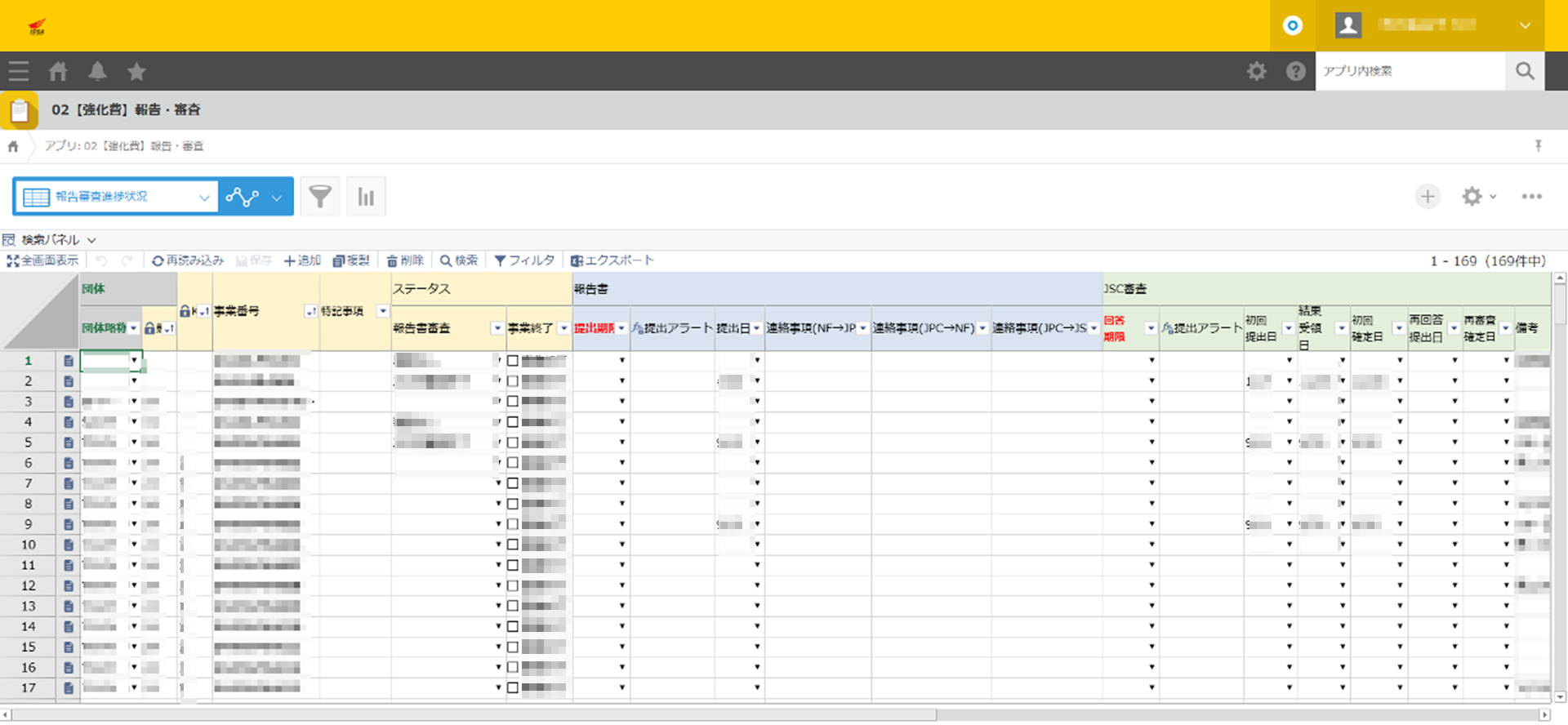Open record details icon for row 1
Viewport: 1568px width, 725px height.
69,361
